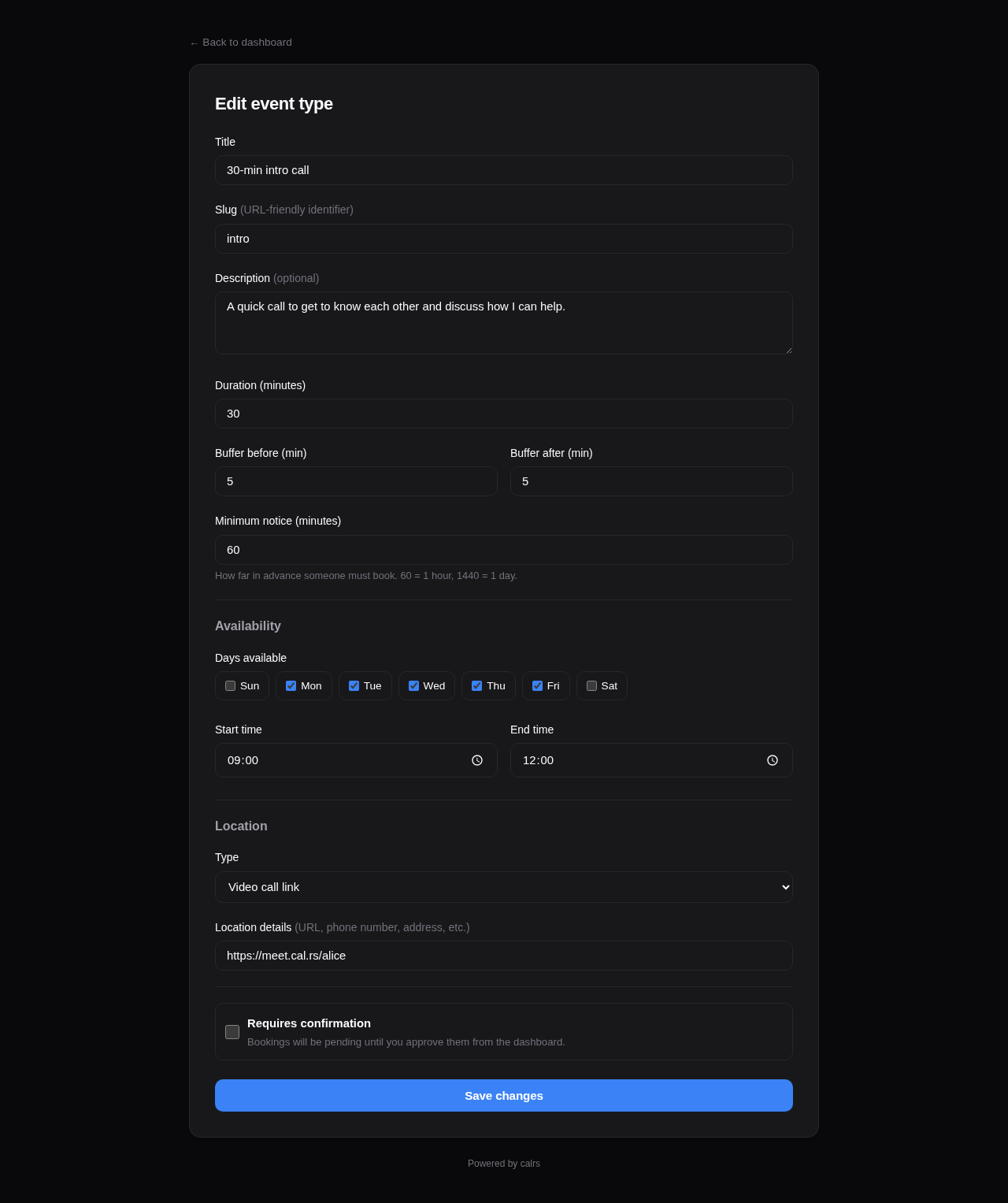Click the Powered by calrs link

503,1163
